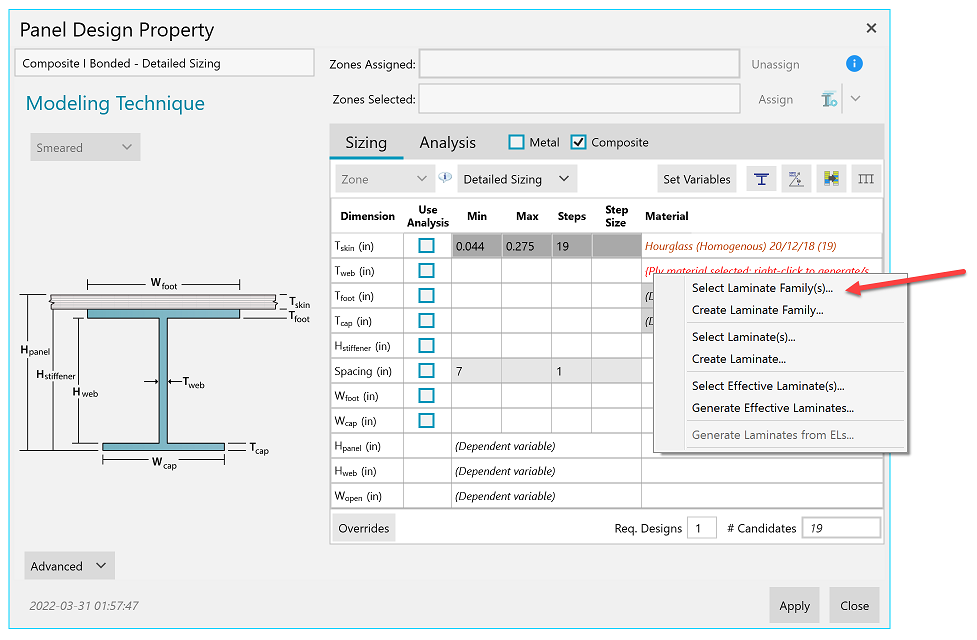Click the Tskin Min value 0.044
Viewport: 977px width, 640px height.
[477, 246]
